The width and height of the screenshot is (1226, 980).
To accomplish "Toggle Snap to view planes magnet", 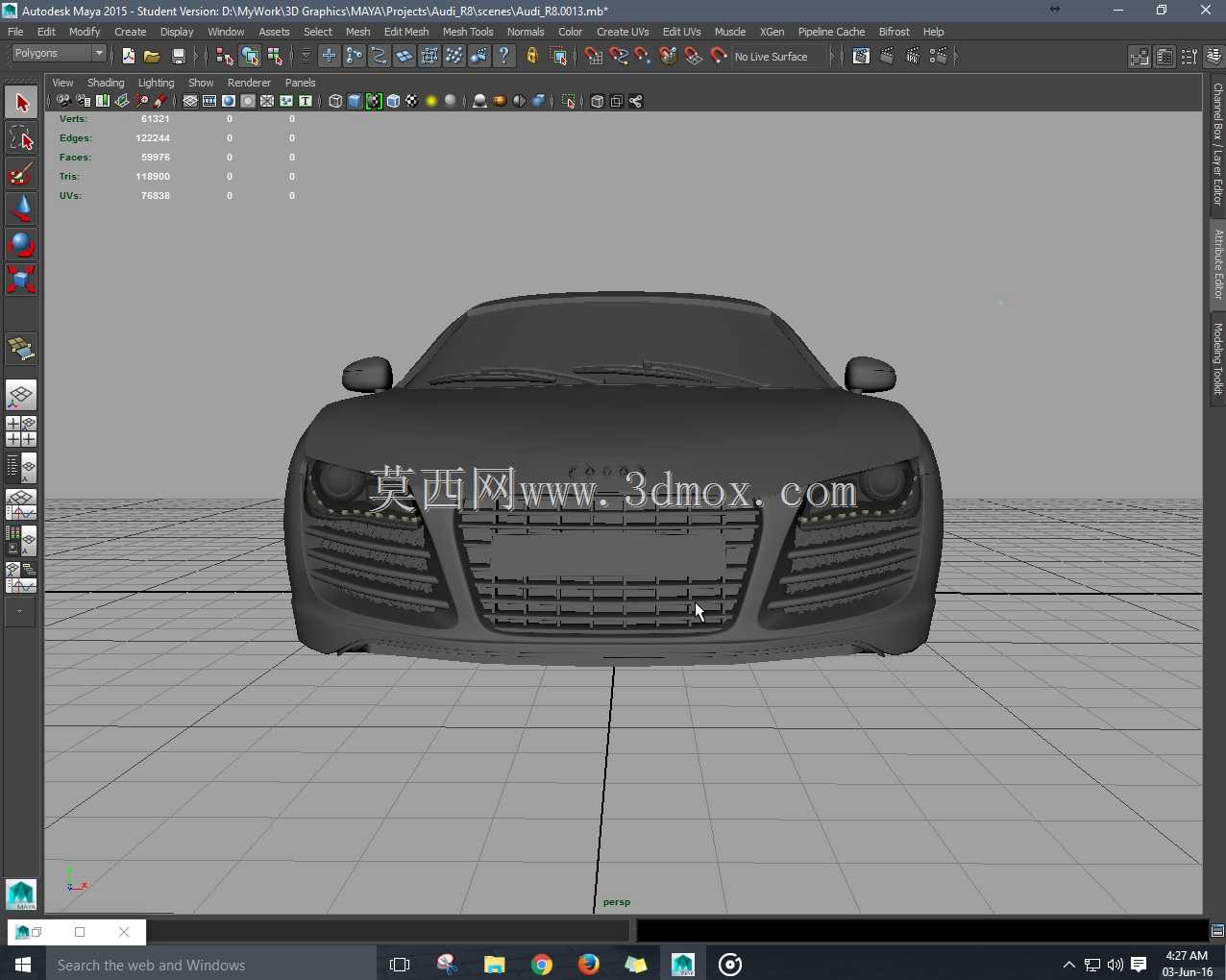I will pos(694,57).
